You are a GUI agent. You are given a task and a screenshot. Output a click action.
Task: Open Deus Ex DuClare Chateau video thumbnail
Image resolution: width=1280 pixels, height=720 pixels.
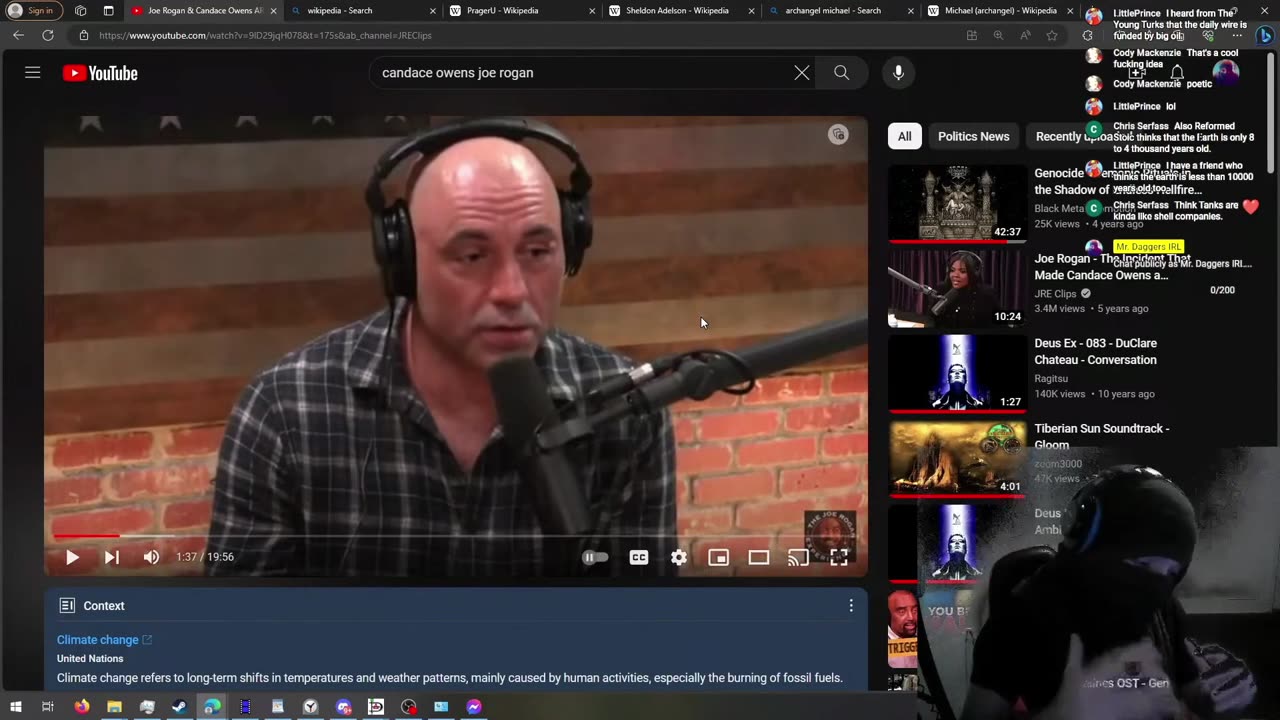coord(957,373)
